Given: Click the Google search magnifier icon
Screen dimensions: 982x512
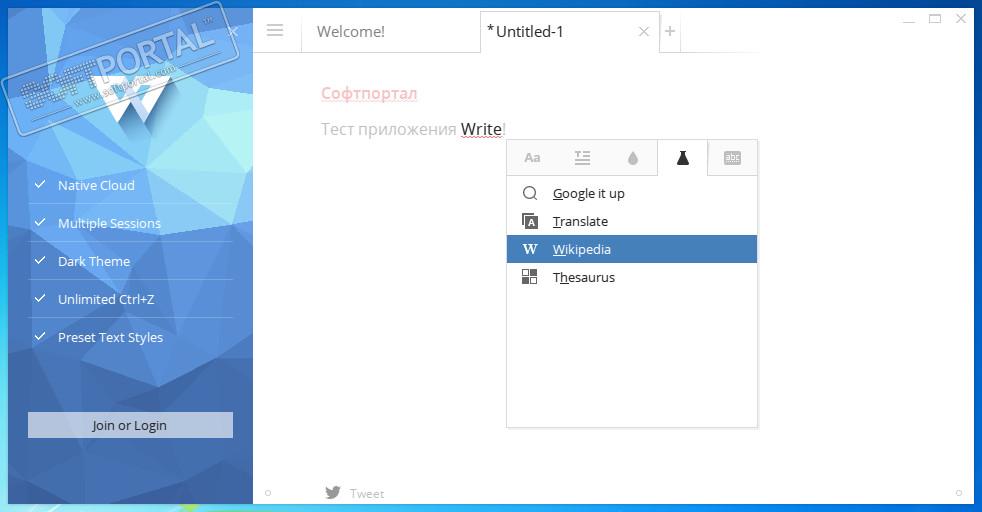Looking at the screenshot, I should 530,193.
